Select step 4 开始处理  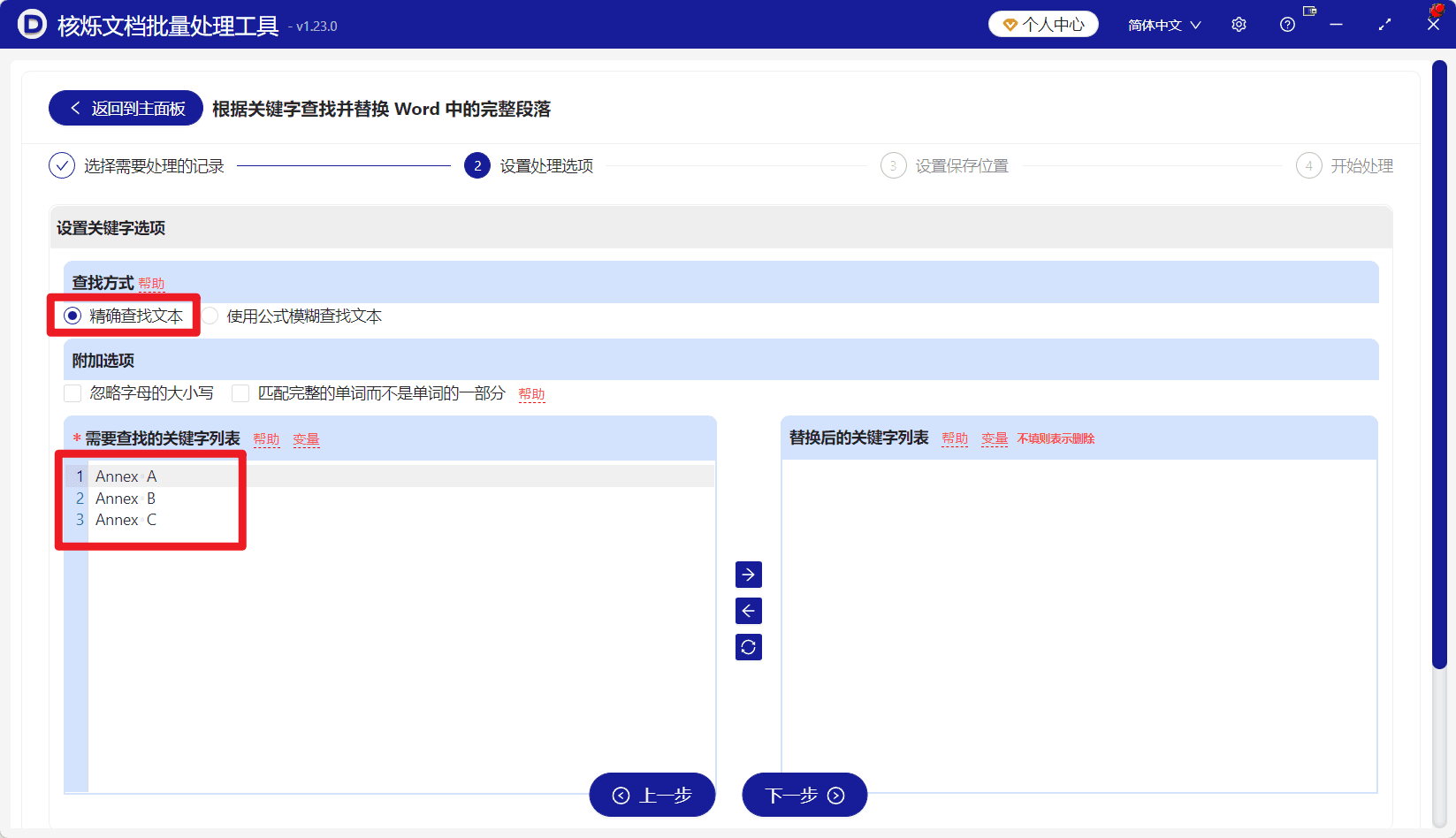tap(1345, 165)
